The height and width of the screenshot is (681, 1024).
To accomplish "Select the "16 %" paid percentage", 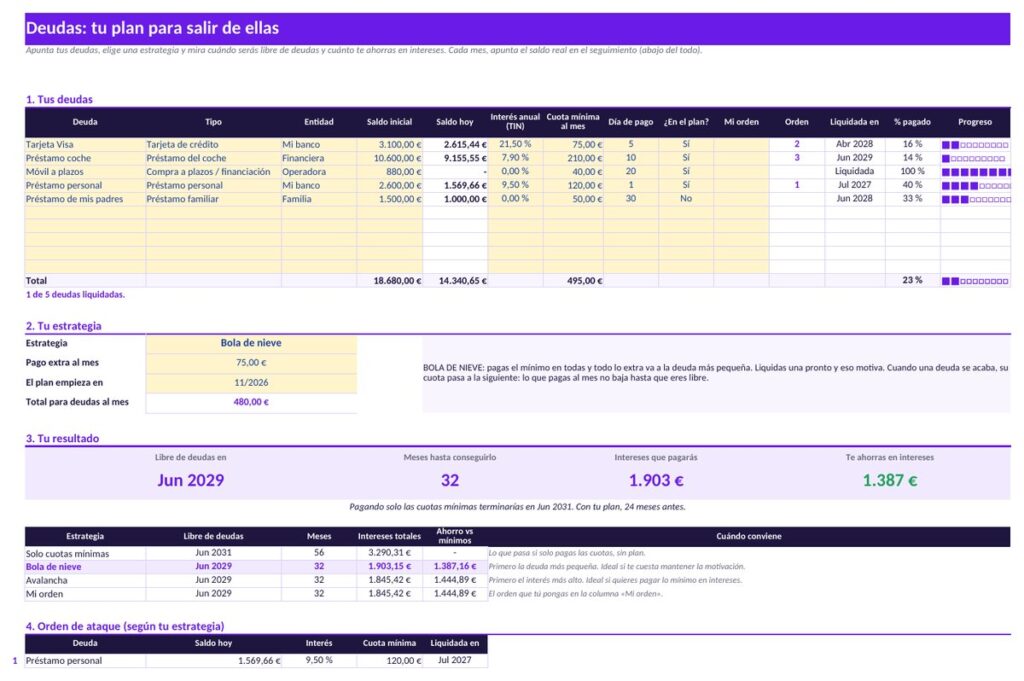I will (x=912, y=144).
